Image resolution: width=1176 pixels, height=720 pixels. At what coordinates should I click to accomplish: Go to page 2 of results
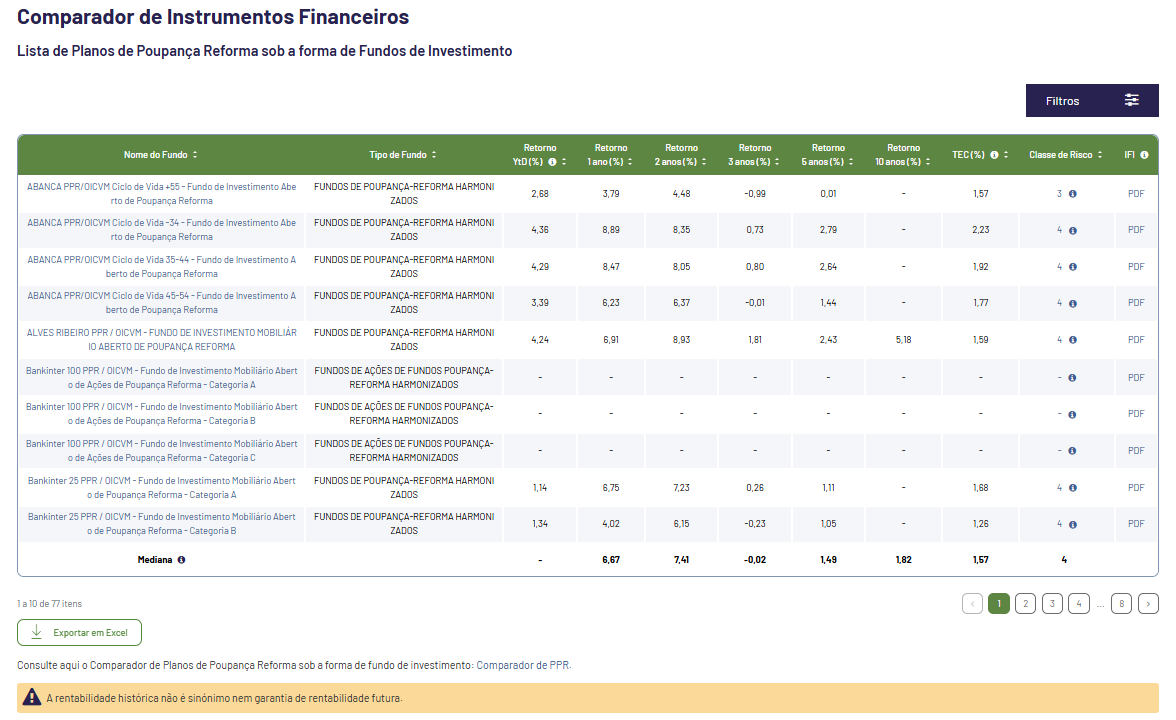(1025, 603)
